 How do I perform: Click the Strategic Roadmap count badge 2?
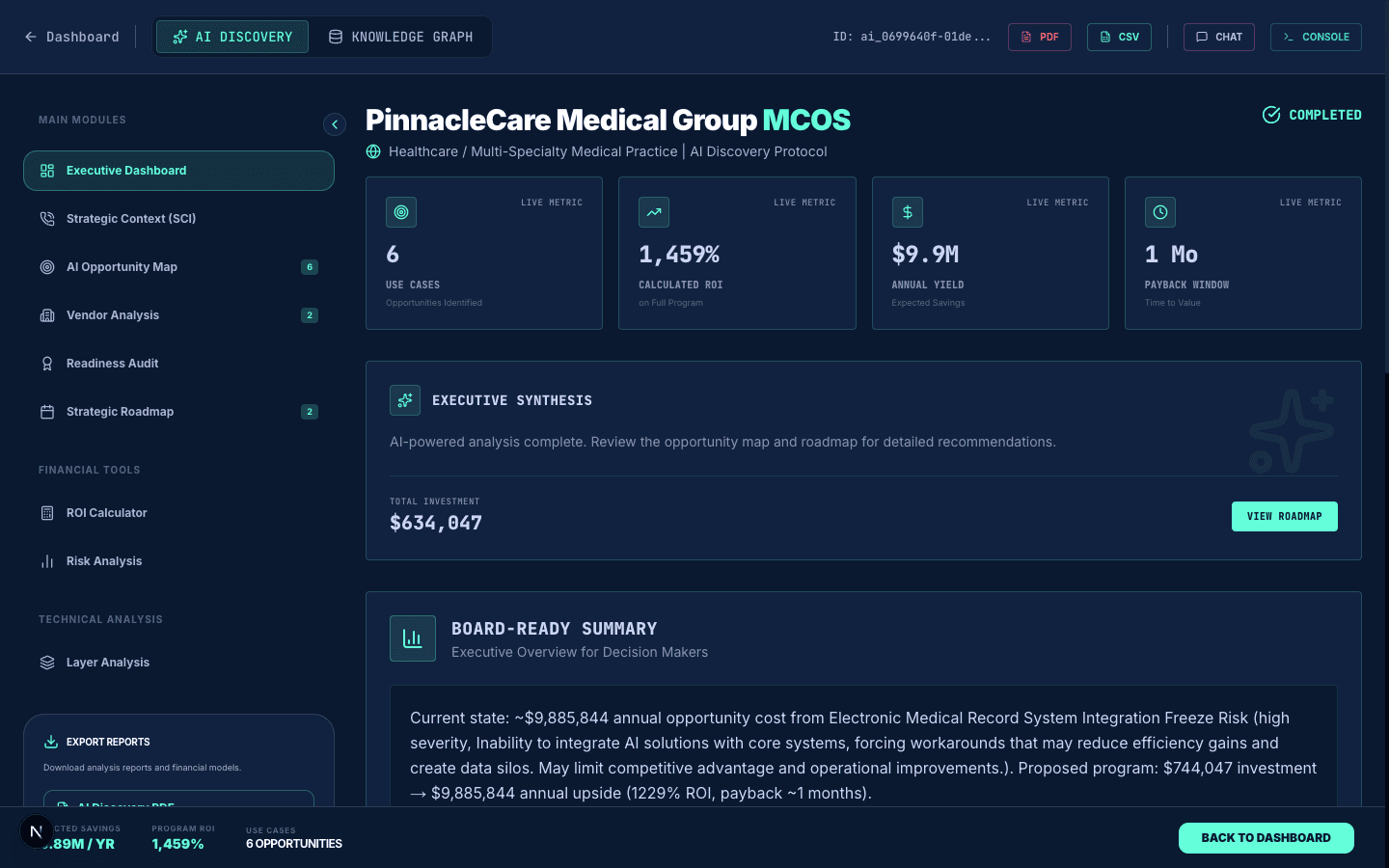(310, 412)
